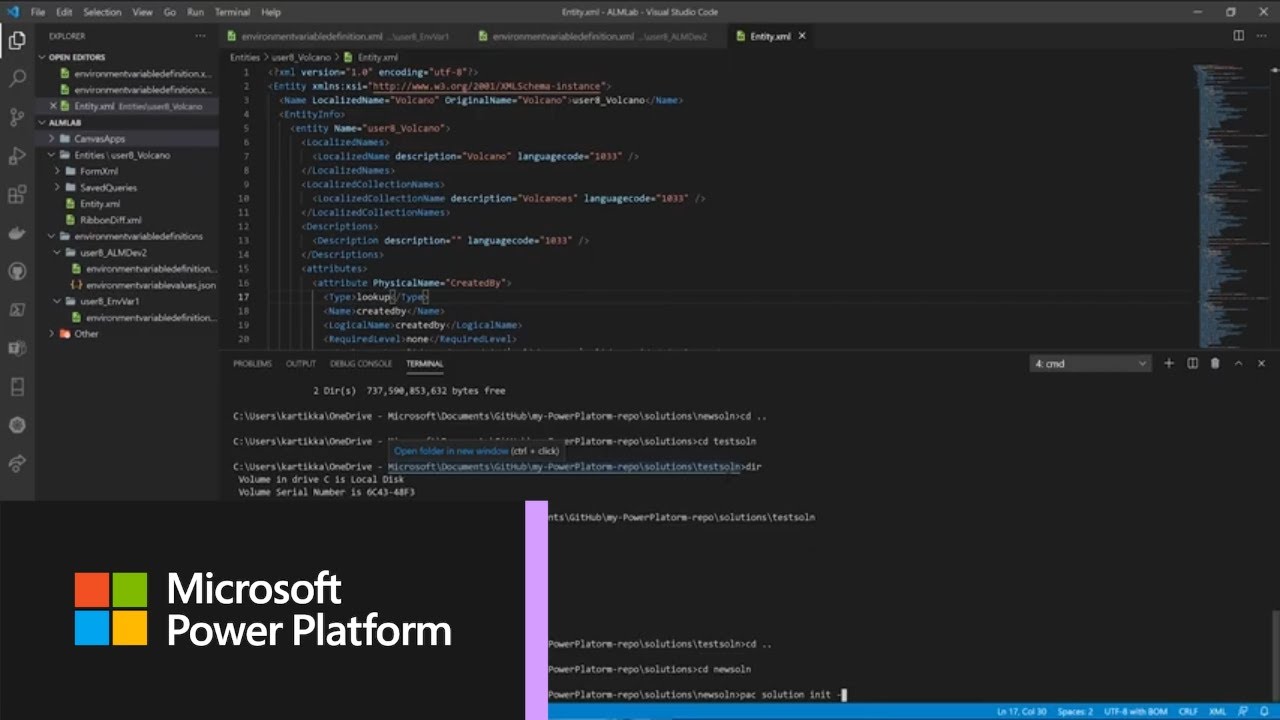Open the View menu
The image size is (1280, 720).
click(x=142, y=12)
